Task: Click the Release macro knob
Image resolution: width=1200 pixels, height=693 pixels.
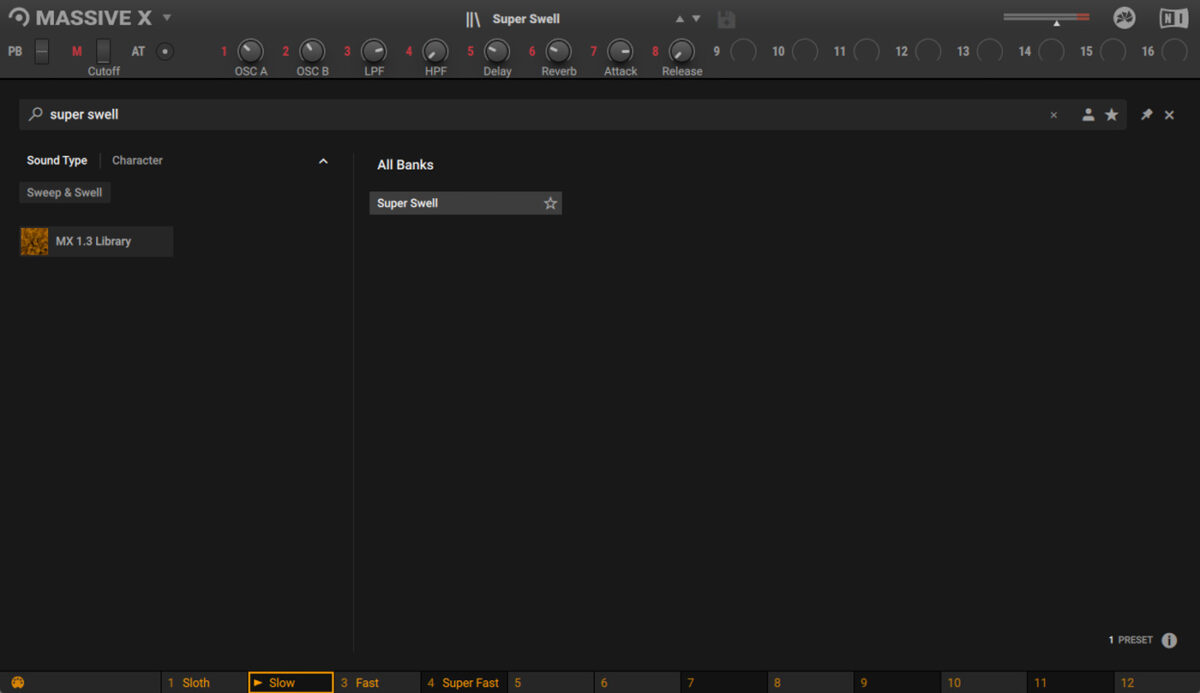Action: pos(682,51)
